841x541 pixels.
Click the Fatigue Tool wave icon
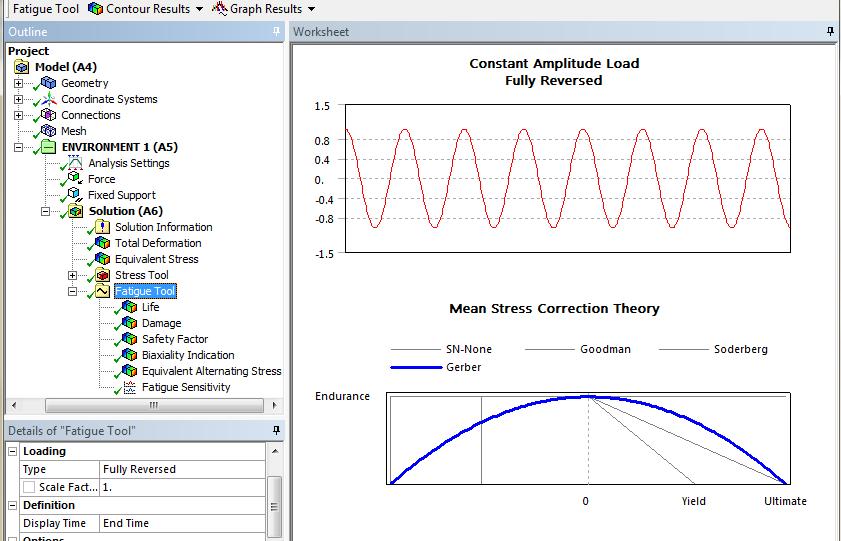tap(102, 291)
